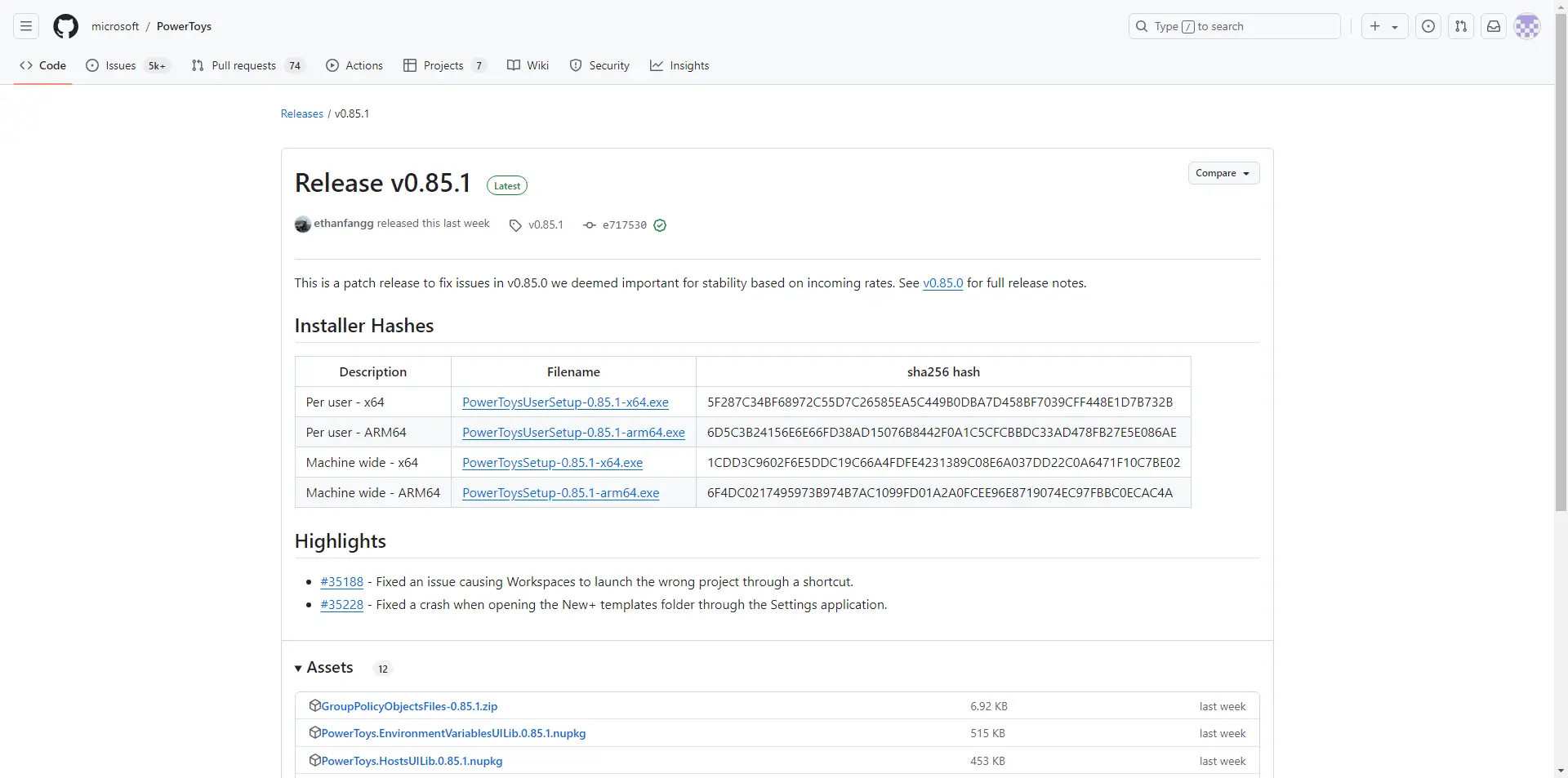Open the user avatar menu
1568x778 pixels.
click(1527, 26)
